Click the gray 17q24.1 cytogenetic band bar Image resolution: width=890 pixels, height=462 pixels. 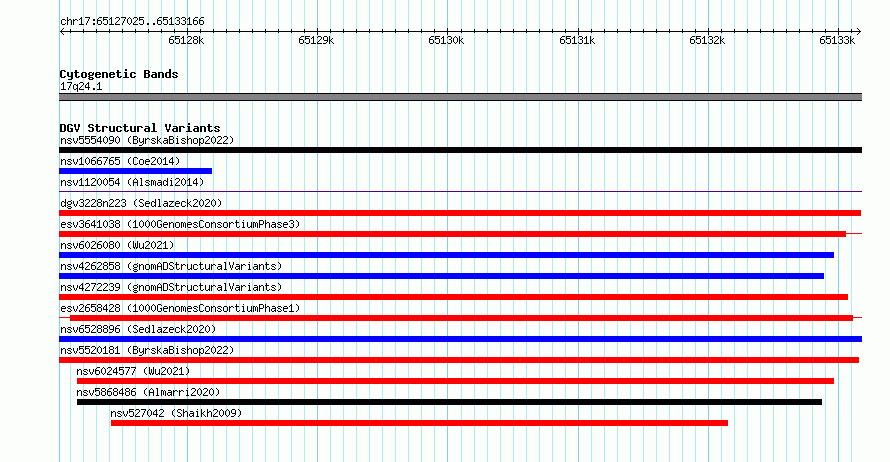[460, 97]
